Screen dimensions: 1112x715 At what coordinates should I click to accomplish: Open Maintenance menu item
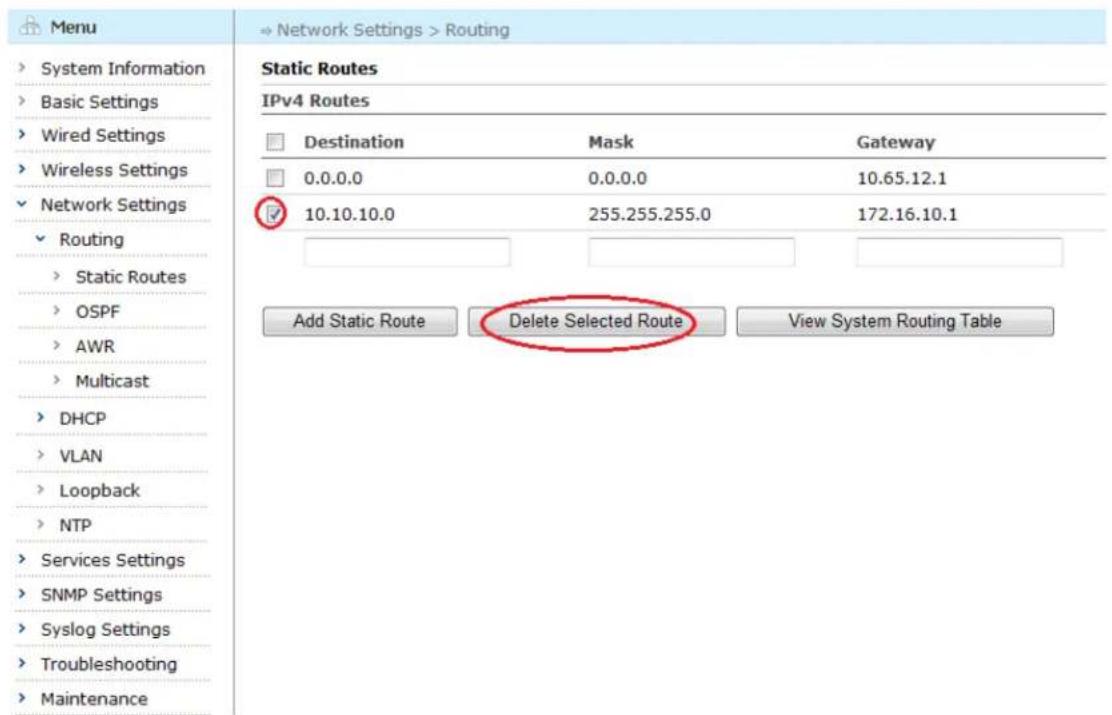click(94, 699)
